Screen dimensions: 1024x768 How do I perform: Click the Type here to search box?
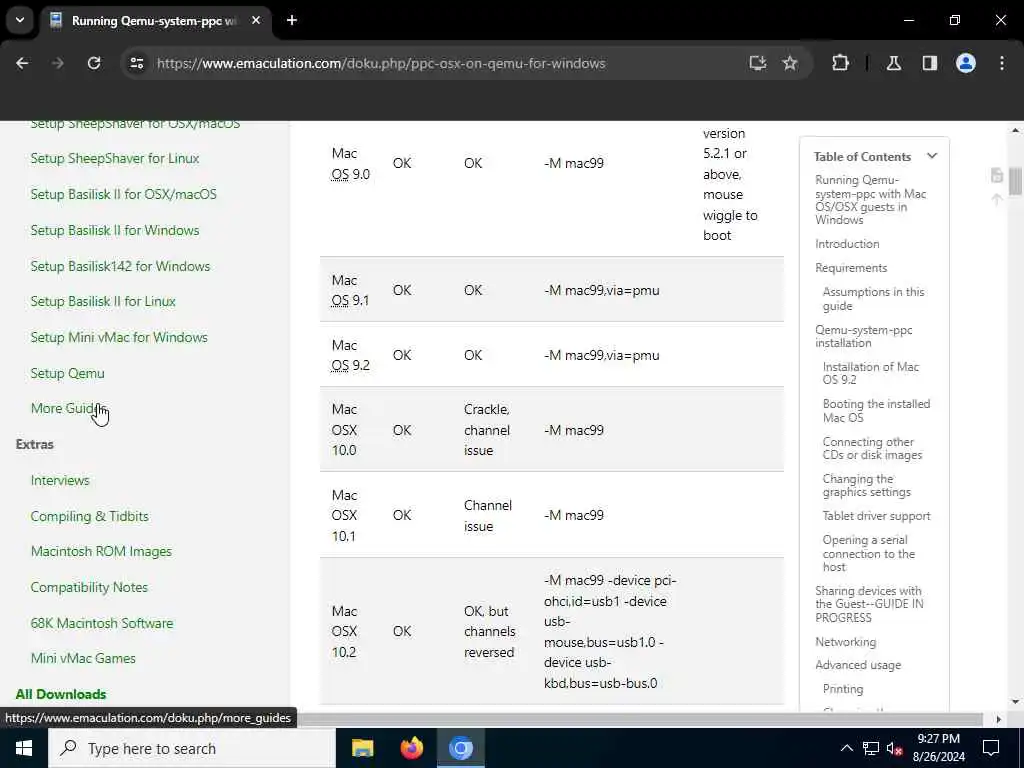click(x=191, y=748)
